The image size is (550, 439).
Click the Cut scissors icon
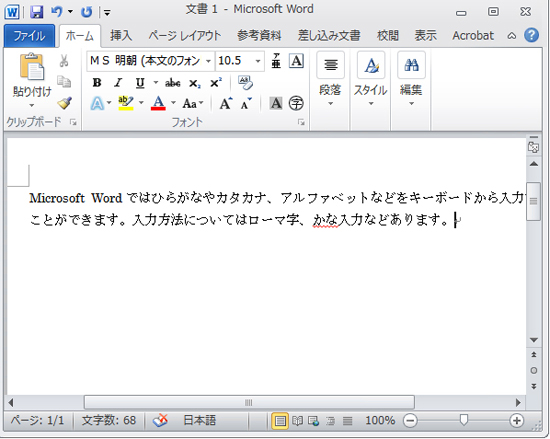[63, 60]
